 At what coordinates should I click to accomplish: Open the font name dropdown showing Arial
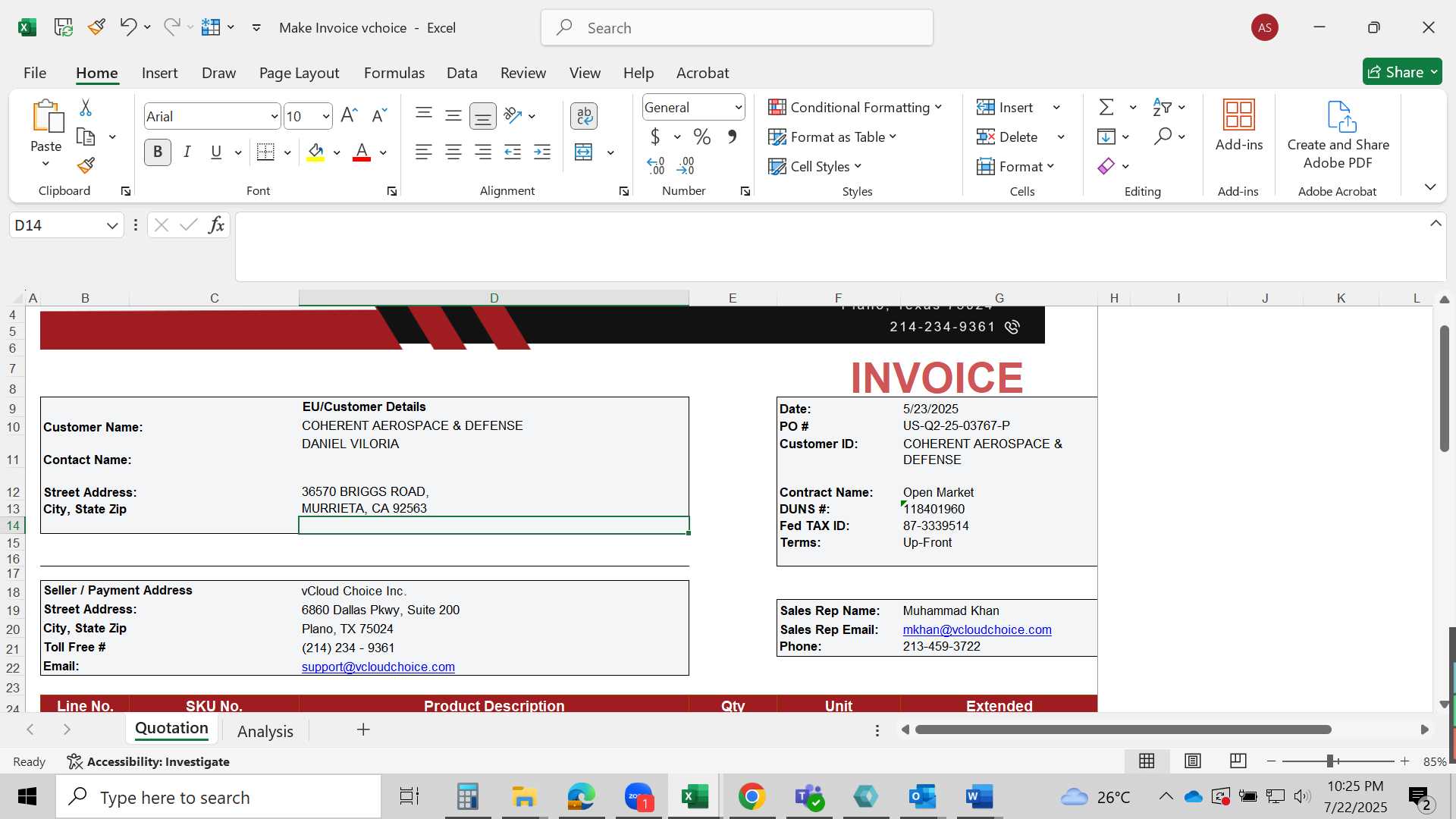tap(275, 116)
